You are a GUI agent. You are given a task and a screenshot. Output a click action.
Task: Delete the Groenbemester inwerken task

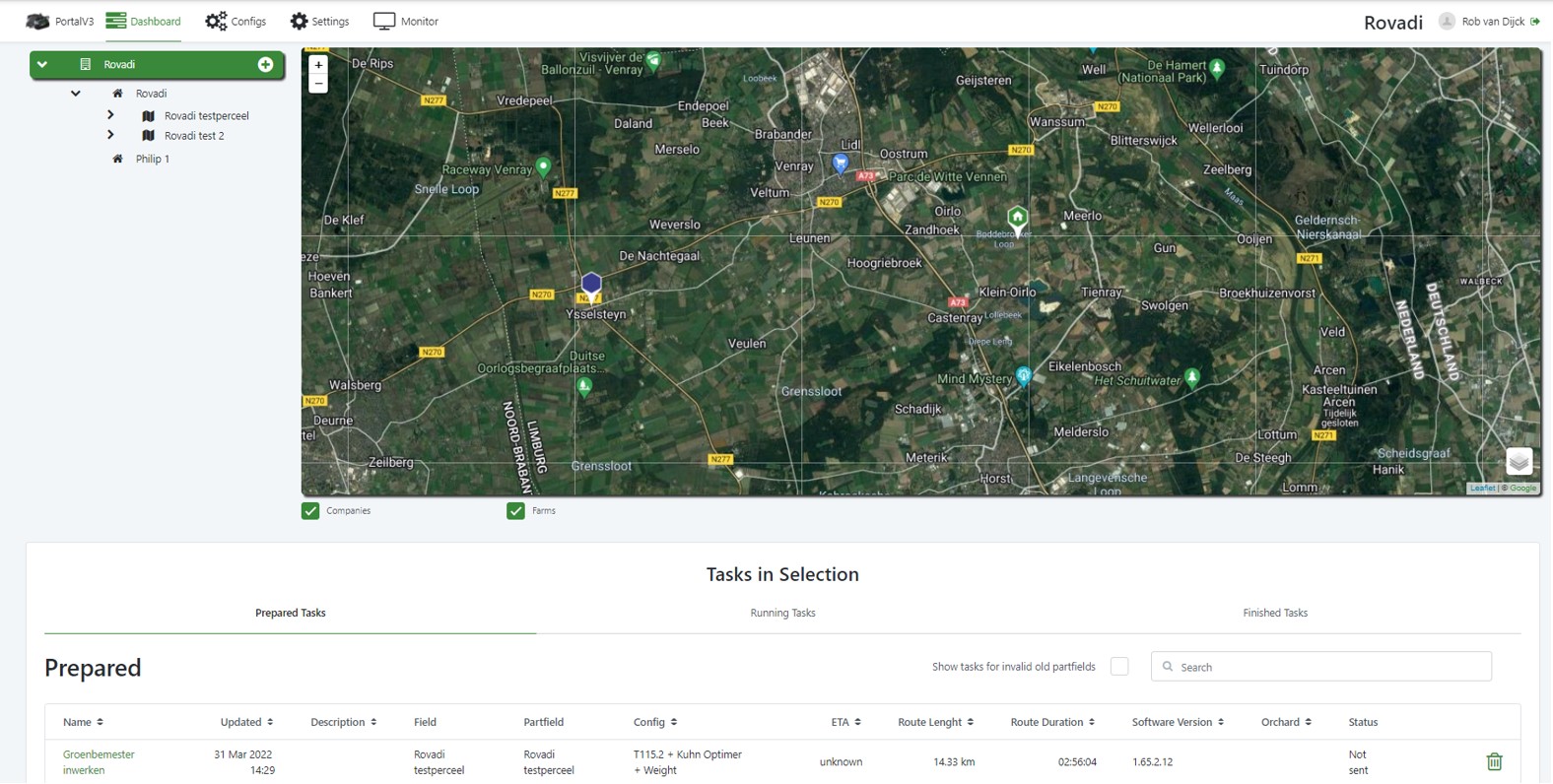click(1494, 761)
